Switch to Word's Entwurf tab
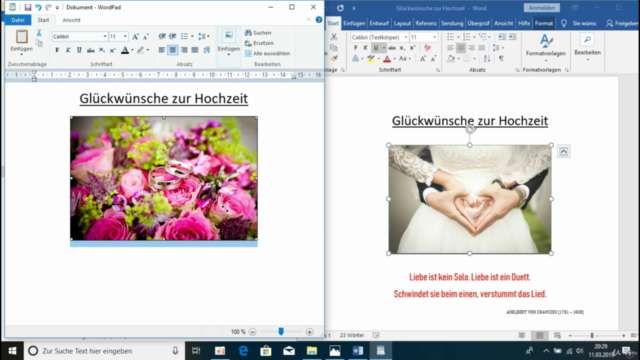Image resolution: width=640 pixels, height=360 pixels. pos(379,24)
